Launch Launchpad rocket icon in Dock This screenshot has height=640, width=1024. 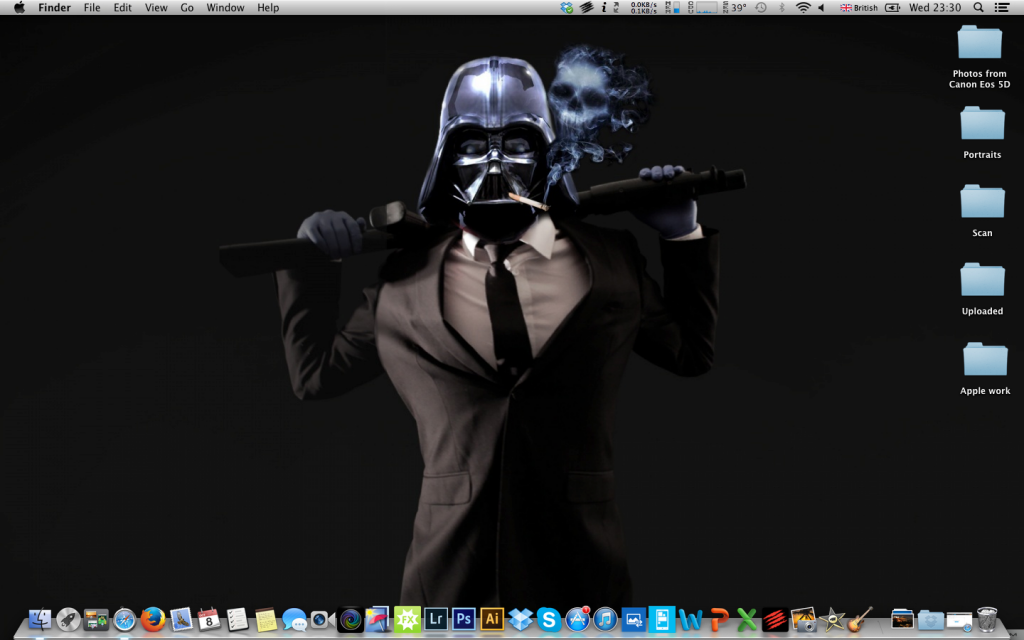click(x=68, y=619)
